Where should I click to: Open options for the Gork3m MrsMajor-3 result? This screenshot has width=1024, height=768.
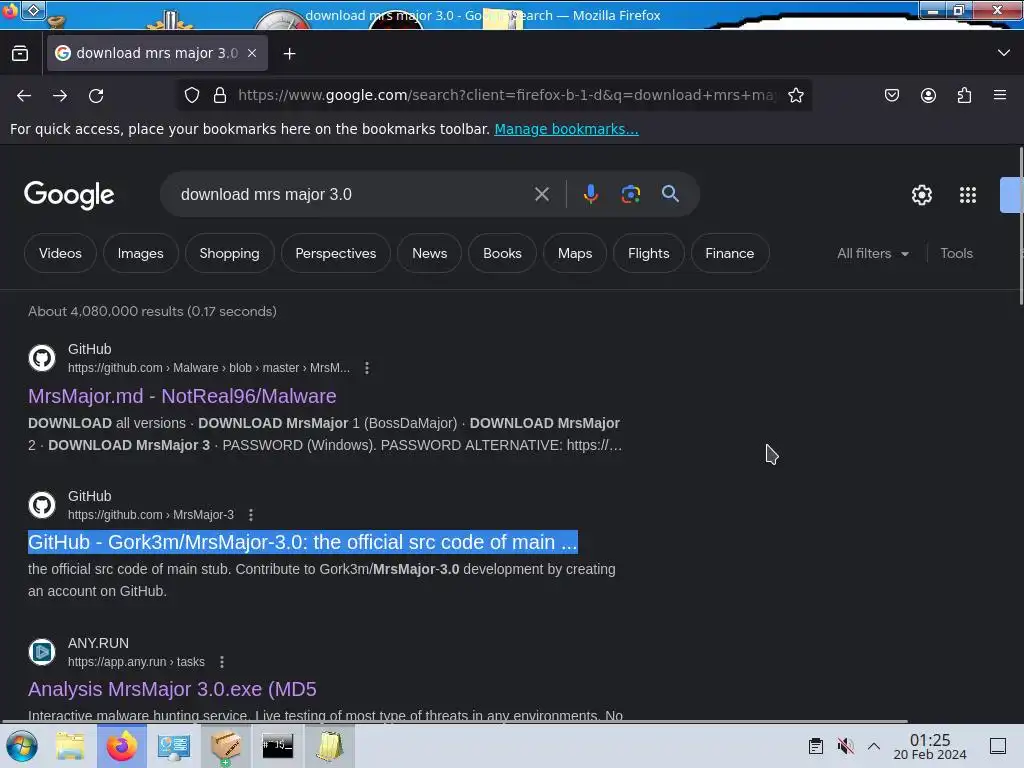(251, 515)
